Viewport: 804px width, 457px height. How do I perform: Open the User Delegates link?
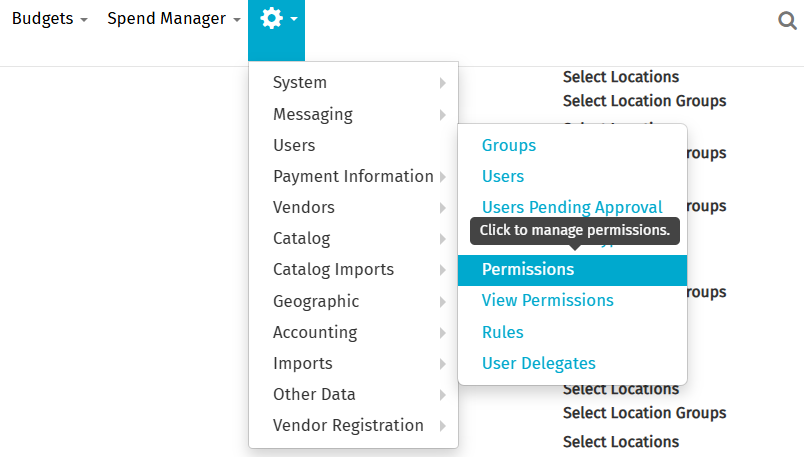(538, 363)
